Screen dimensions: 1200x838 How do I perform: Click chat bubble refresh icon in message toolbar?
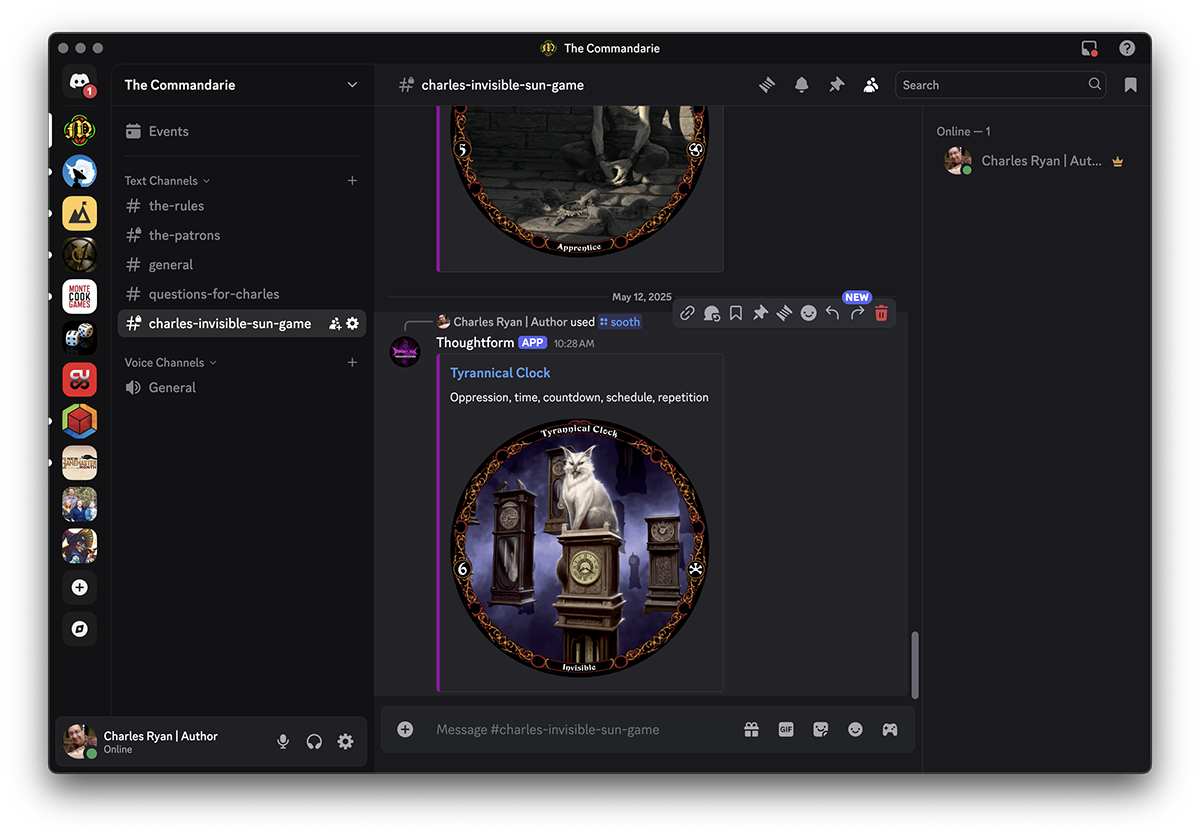pos(712,313)
